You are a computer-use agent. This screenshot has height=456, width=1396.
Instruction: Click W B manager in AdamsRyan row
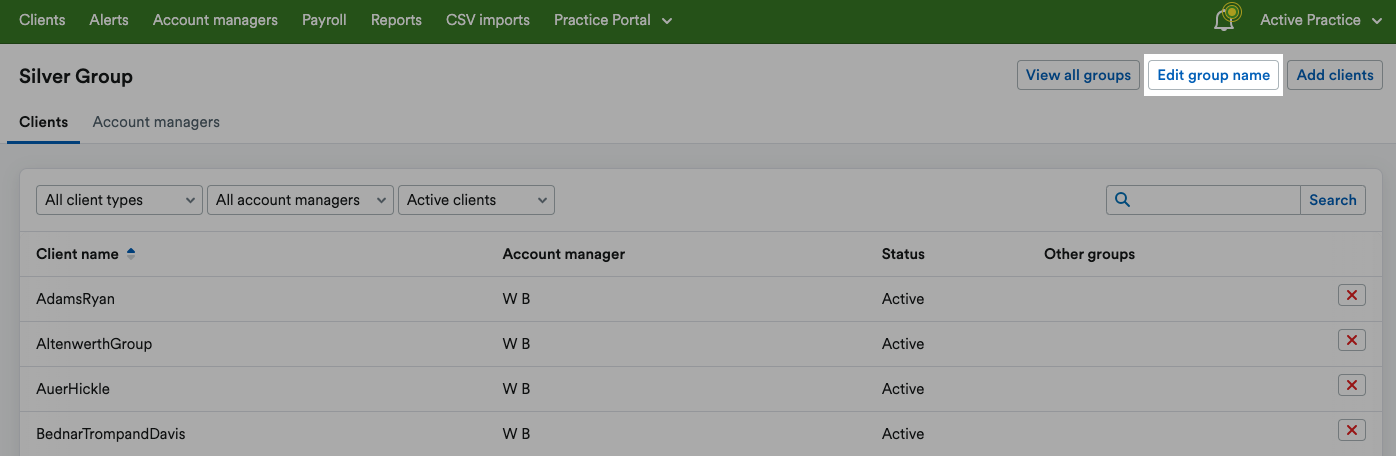[516, 299]
